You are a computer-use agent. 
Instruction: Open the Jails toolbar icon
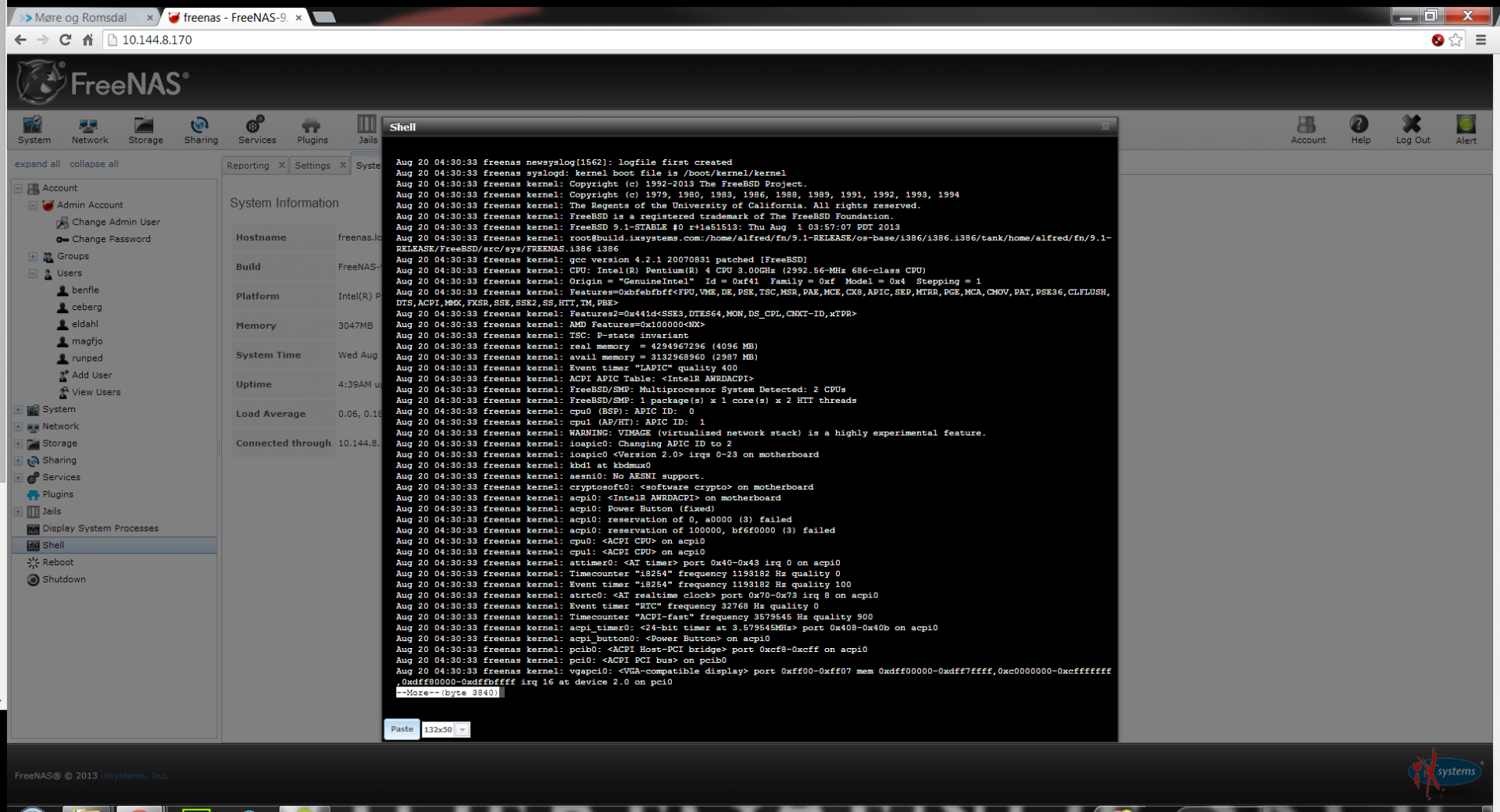pos(367,130)
